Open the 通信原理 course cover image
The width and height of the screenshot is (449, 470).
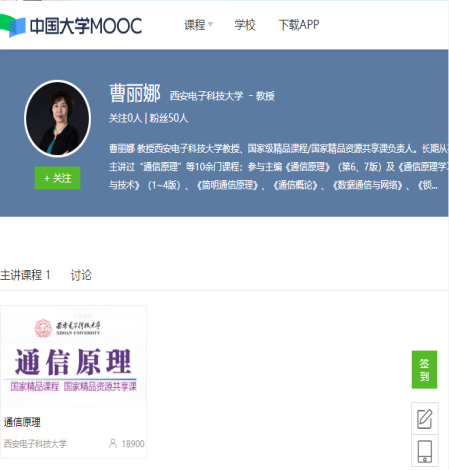[x=73, y=355]
